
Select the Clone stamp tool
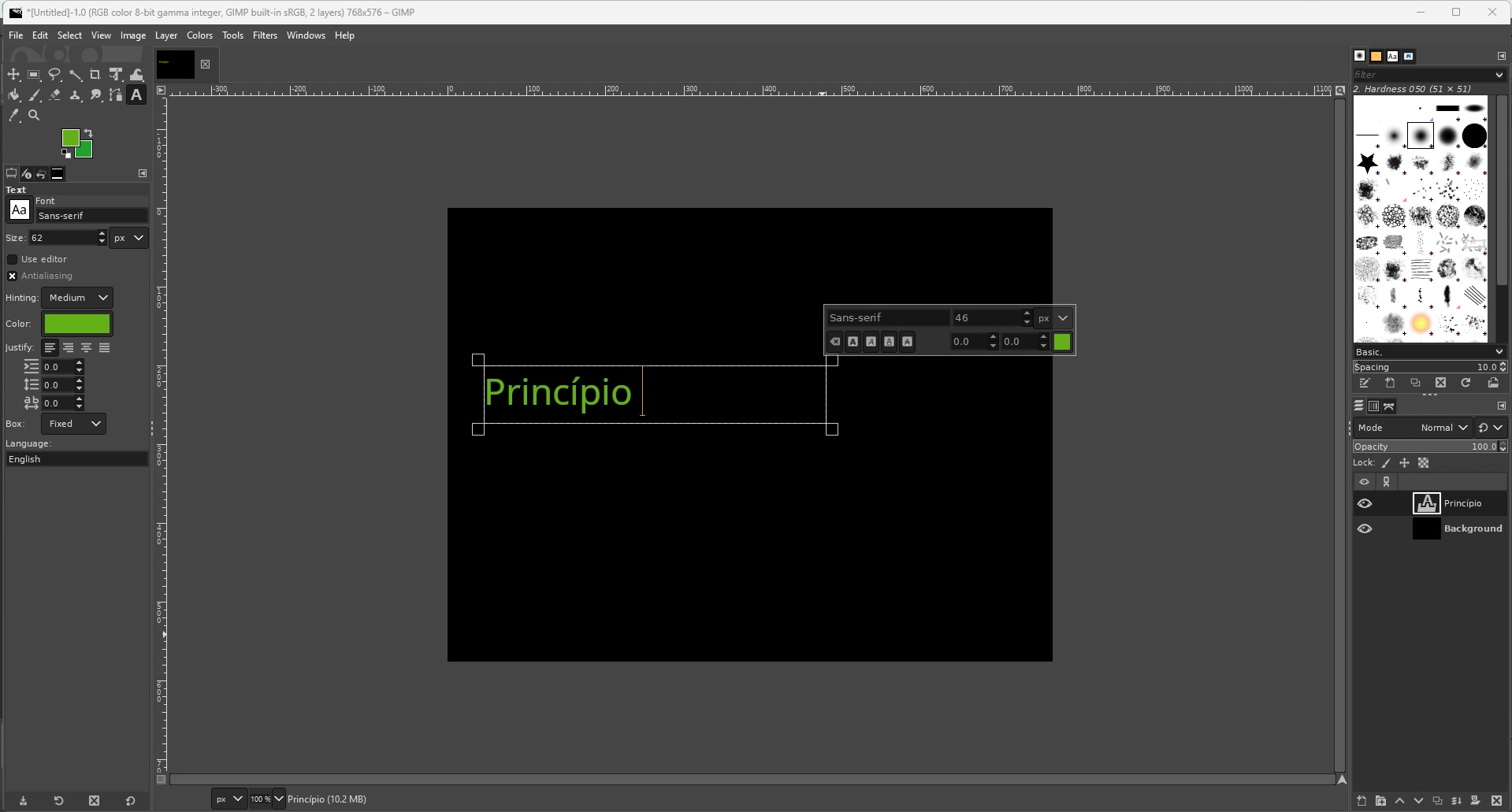click(x=75, y=95)
